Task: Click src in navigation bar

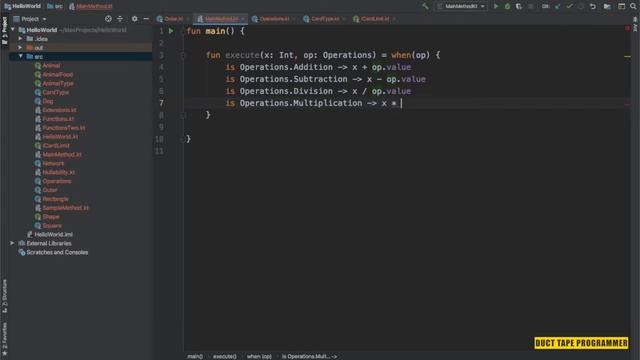Action: (55, 6)
